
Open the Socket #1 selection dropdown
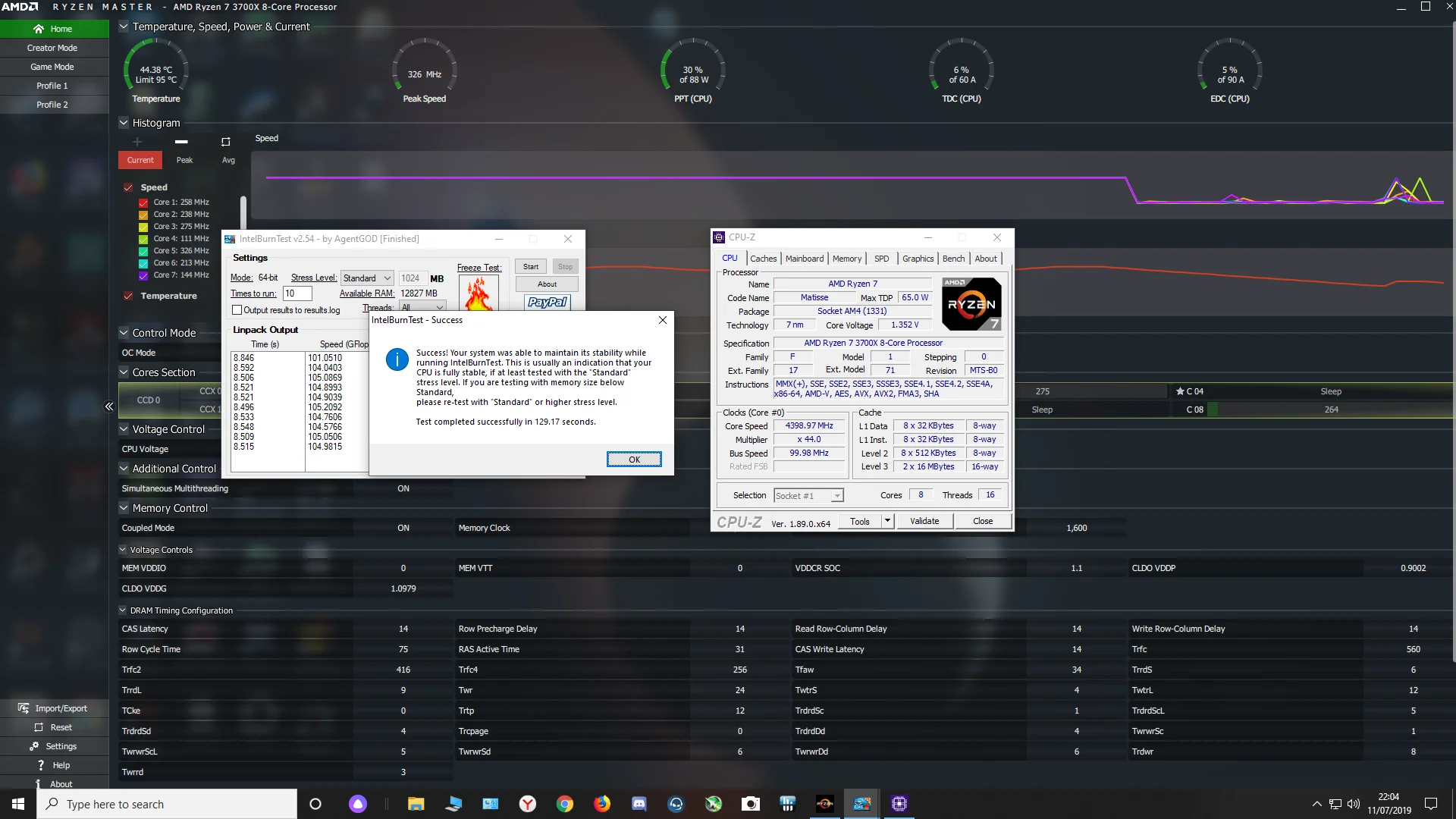(x=808, y=496)
